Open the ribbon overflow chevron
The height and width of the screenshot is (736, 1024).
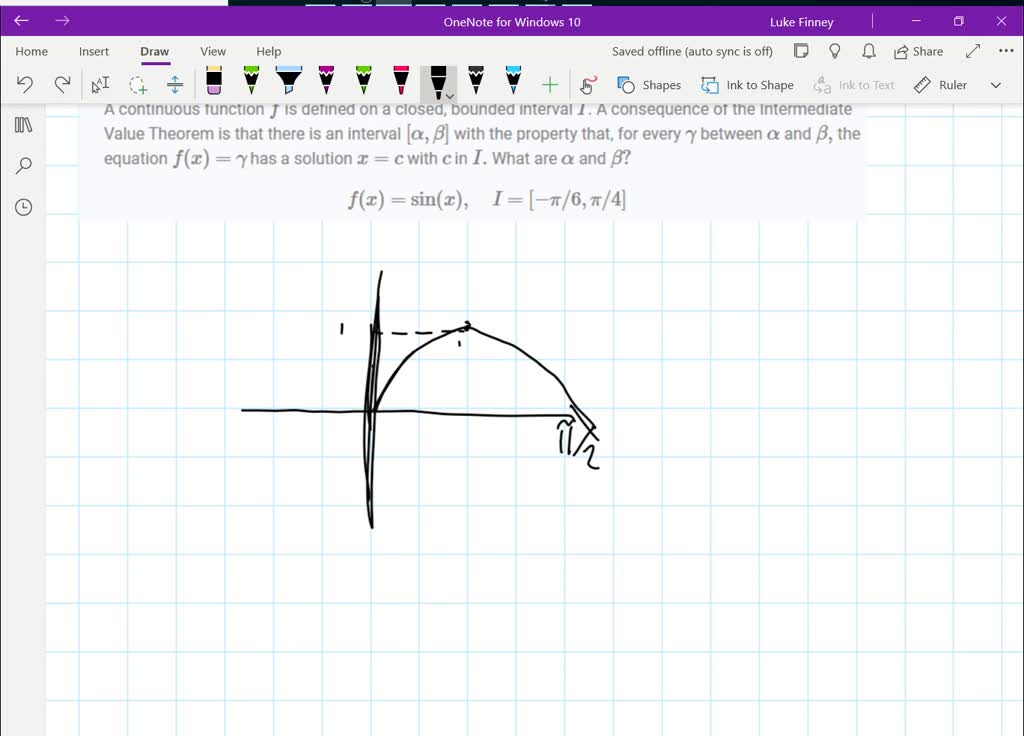coord(994,85)
